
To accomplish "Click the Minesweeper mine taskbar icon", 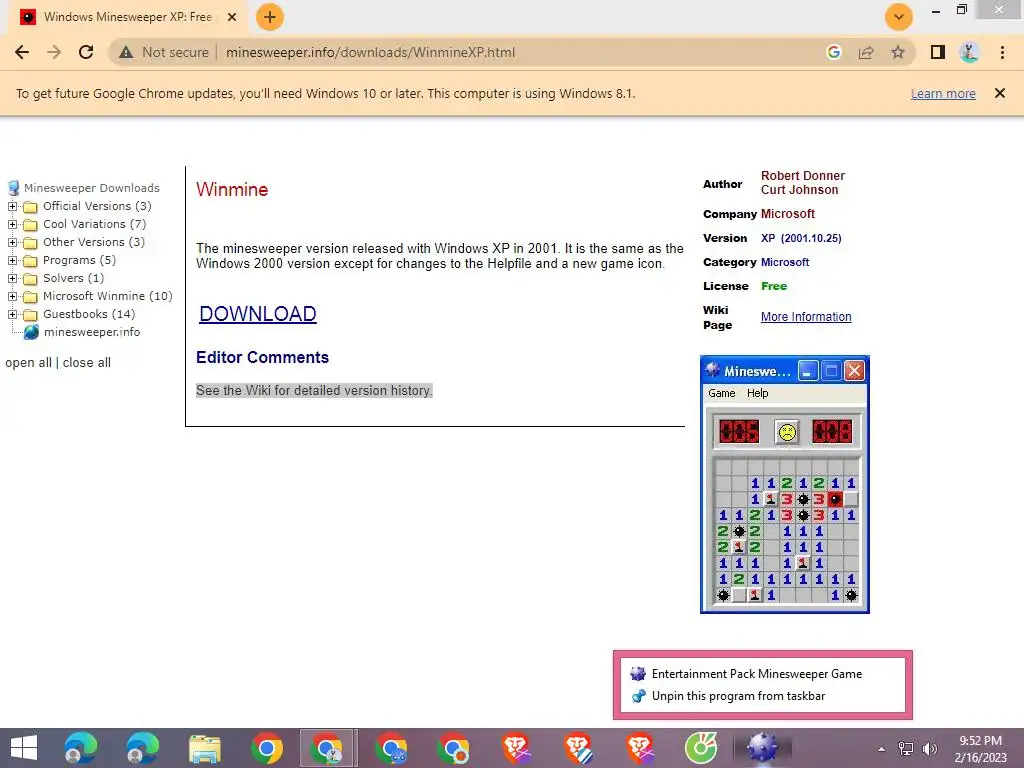I will 762,748.
